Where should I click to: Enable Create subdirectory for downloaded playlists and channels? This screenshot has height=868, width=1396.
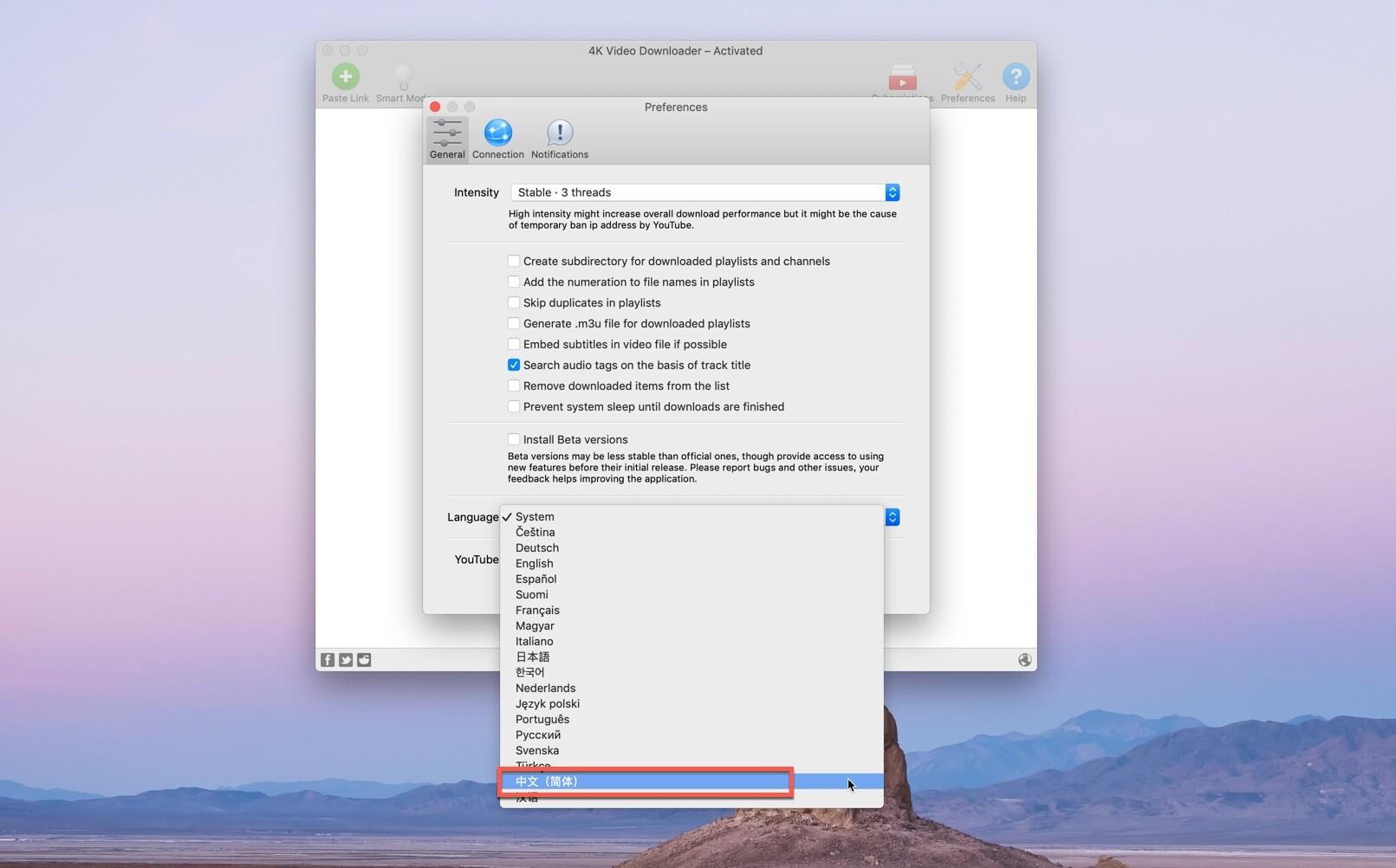[514, 261]
